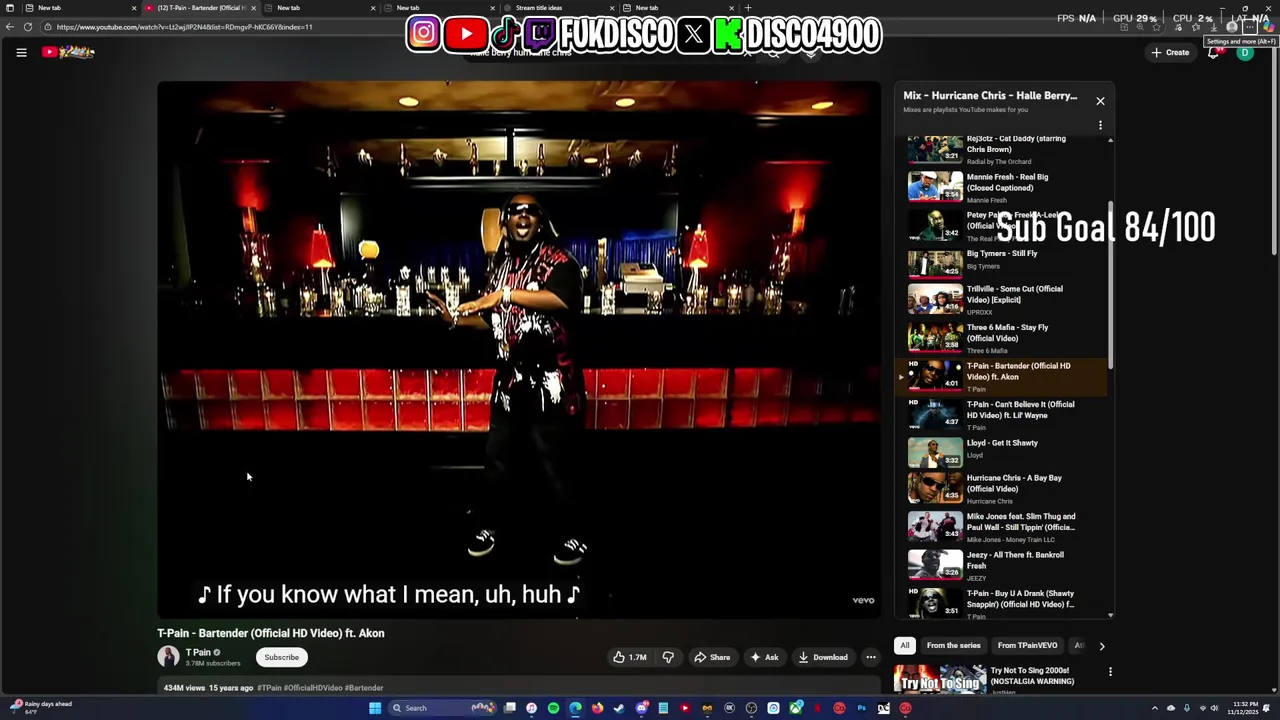
Task: Subscribe to the T Pain channel
Action: tap(281, 657)
